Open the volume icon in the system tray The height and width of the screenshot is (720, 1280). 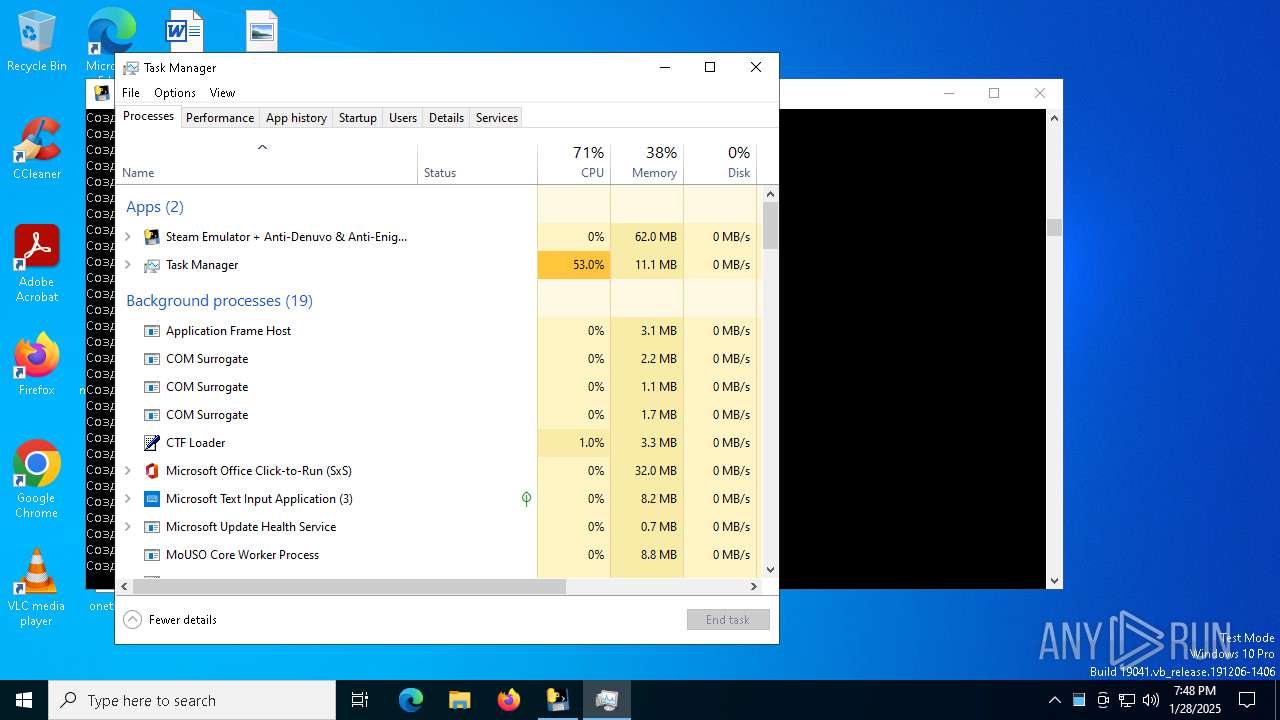click(x=1151, y=700)
